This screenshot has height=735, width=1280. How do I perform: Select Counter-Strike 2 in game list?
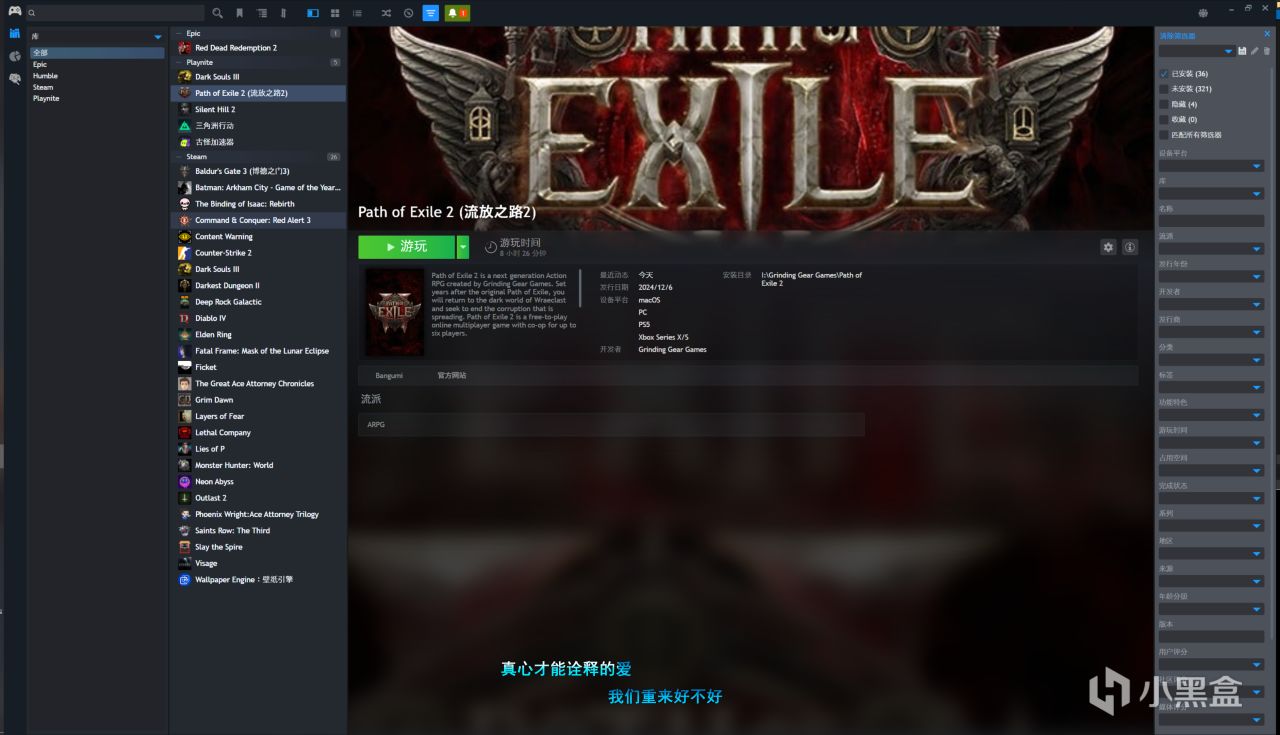(259, 253)
